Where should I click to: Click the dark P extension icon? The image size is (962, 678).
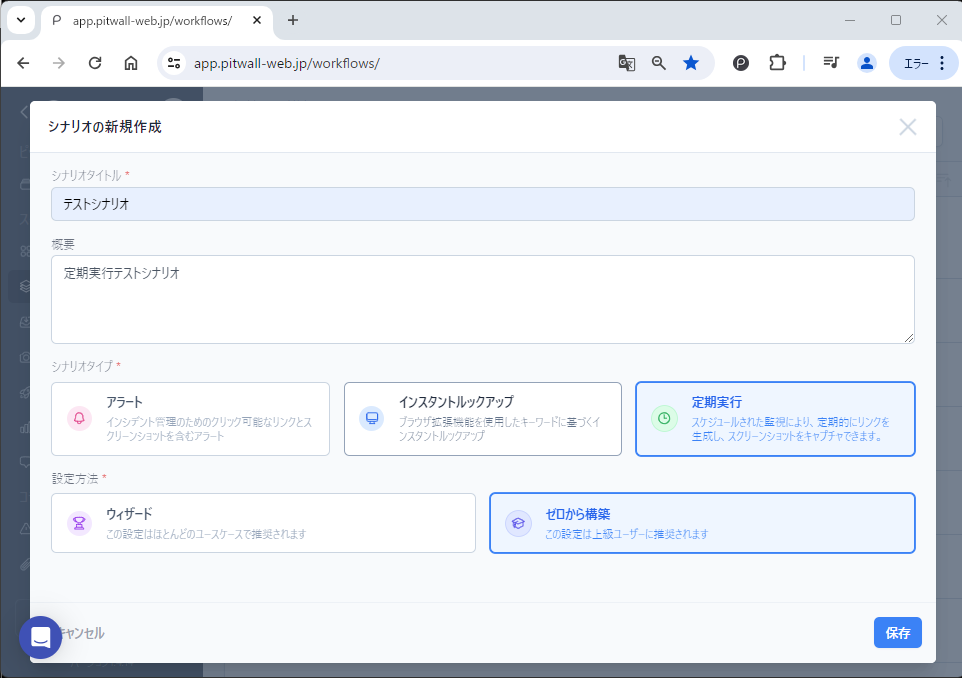pos(740,62)
